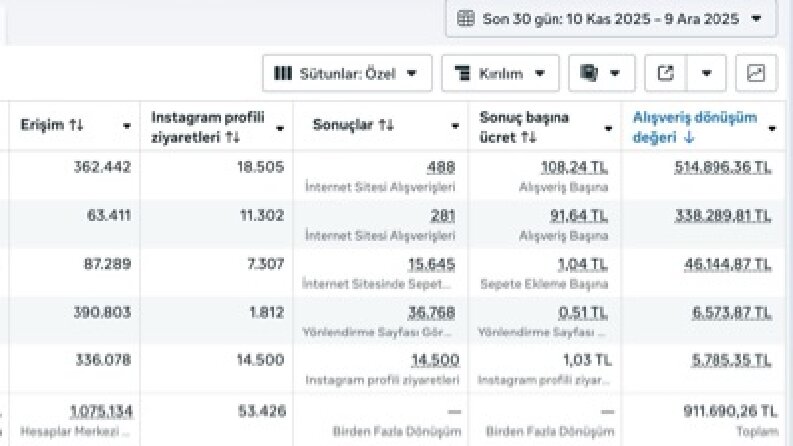Screen dimensions: 793x446
Task: Select the 53.426 total profile visits cell
Action: click(x=262, y=411)
